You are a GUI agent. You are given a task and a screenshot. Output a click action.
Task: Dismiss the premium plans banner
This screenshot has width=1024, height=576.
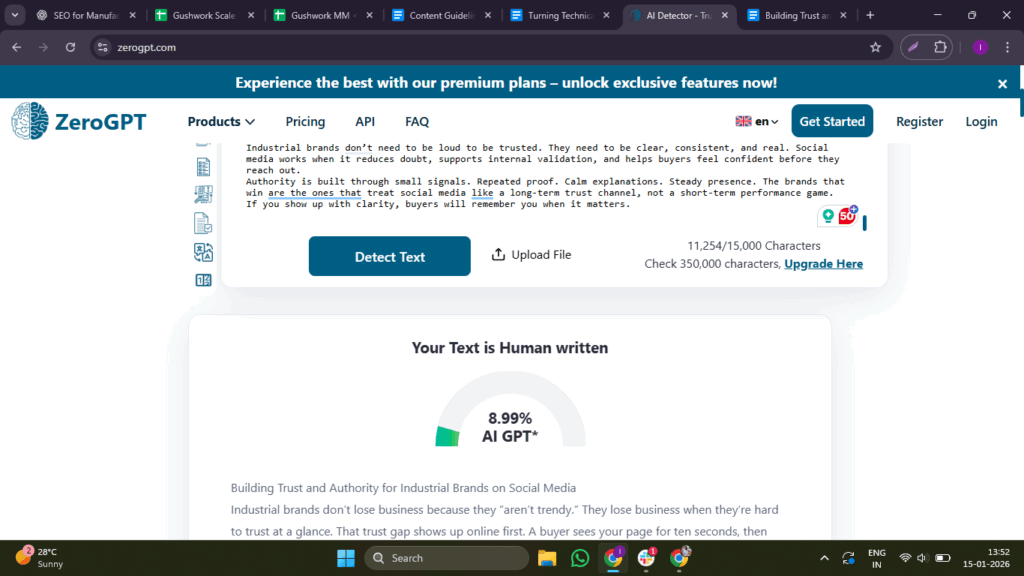coord(1002,84)
